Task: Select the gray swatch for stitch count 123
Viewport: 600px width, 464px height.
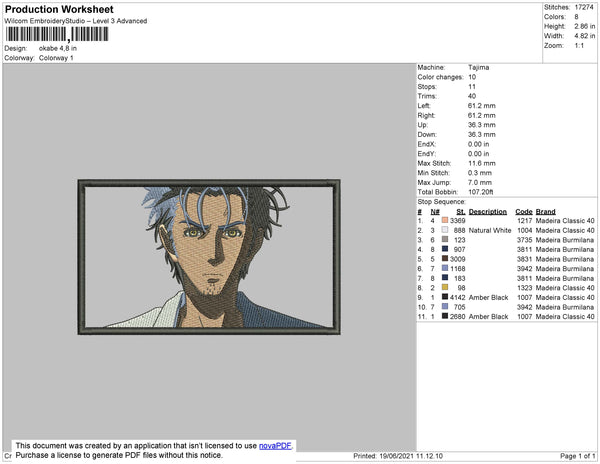Action: (x=445, y=239)
